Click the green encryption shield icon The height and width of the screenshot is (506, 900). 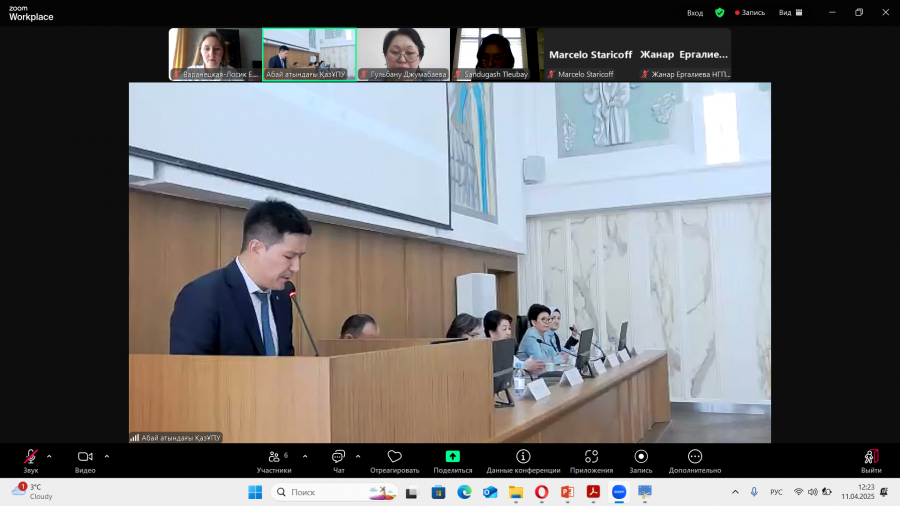click(x=719, y=13)
